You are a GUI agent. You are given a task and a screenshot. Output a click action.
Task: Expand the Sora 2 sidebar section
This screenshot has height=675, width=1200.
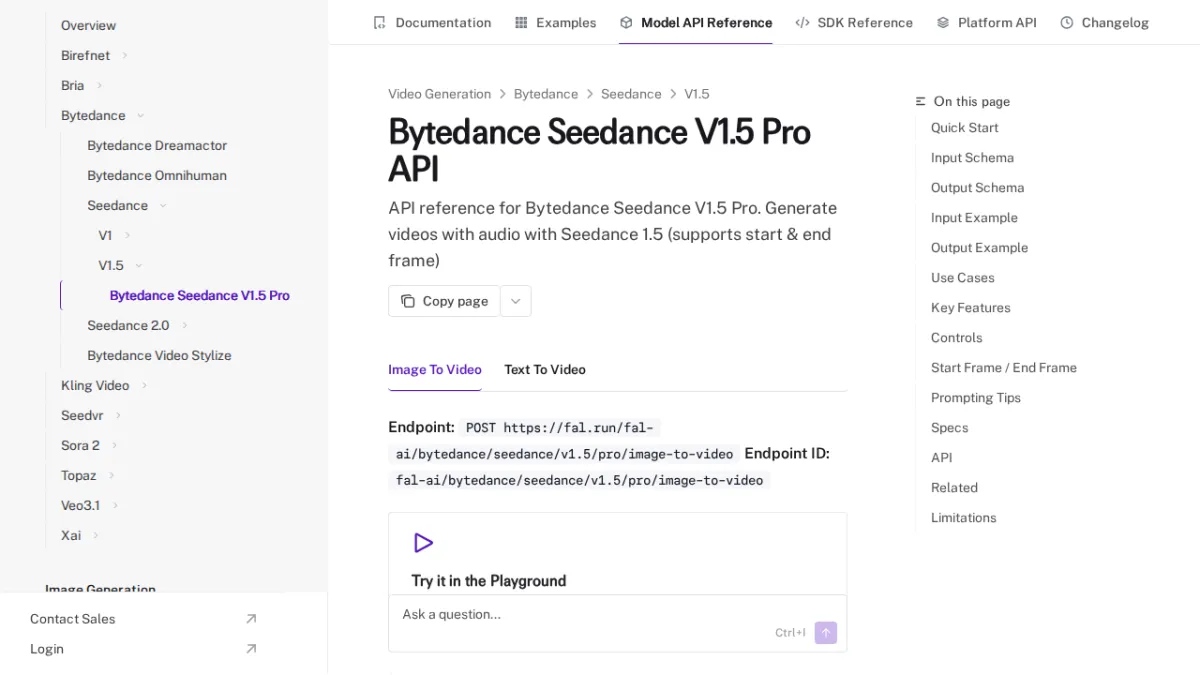pos(115,445)
